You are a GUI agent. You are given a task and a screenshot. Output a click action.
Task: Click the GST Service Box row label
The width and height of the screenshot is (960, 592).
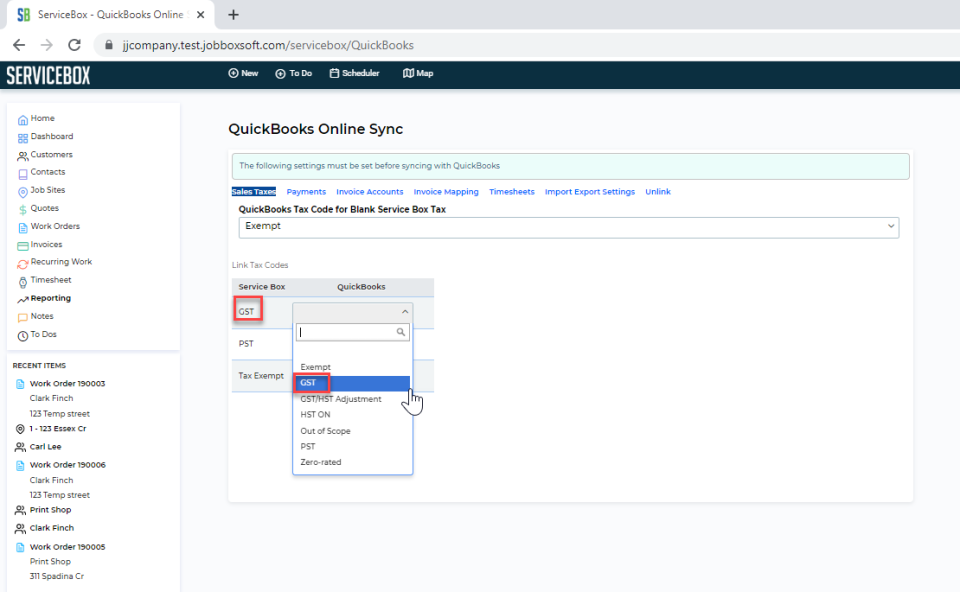(x=246, y=312)
